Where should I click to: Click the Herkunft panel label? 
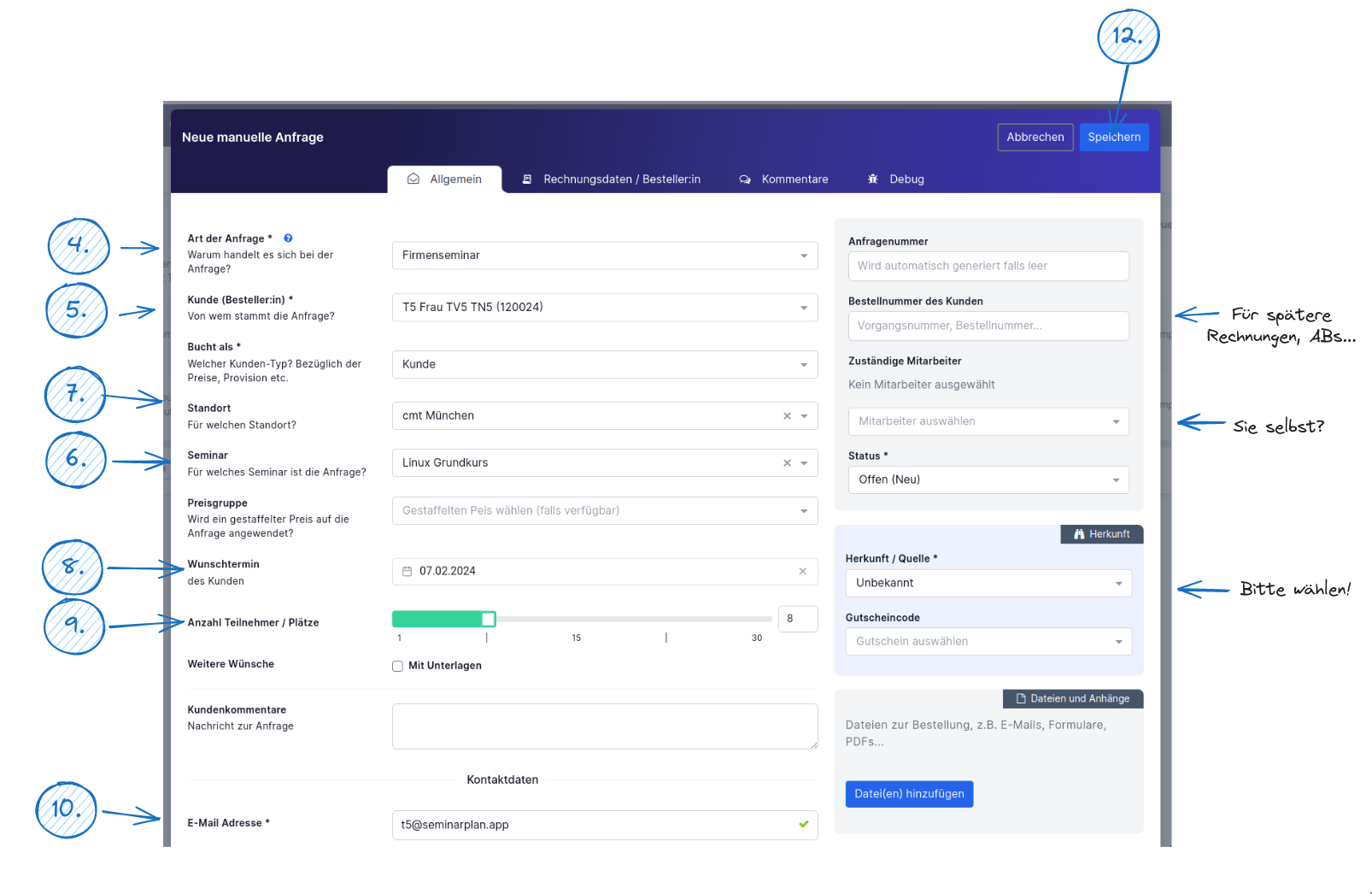1102,534
